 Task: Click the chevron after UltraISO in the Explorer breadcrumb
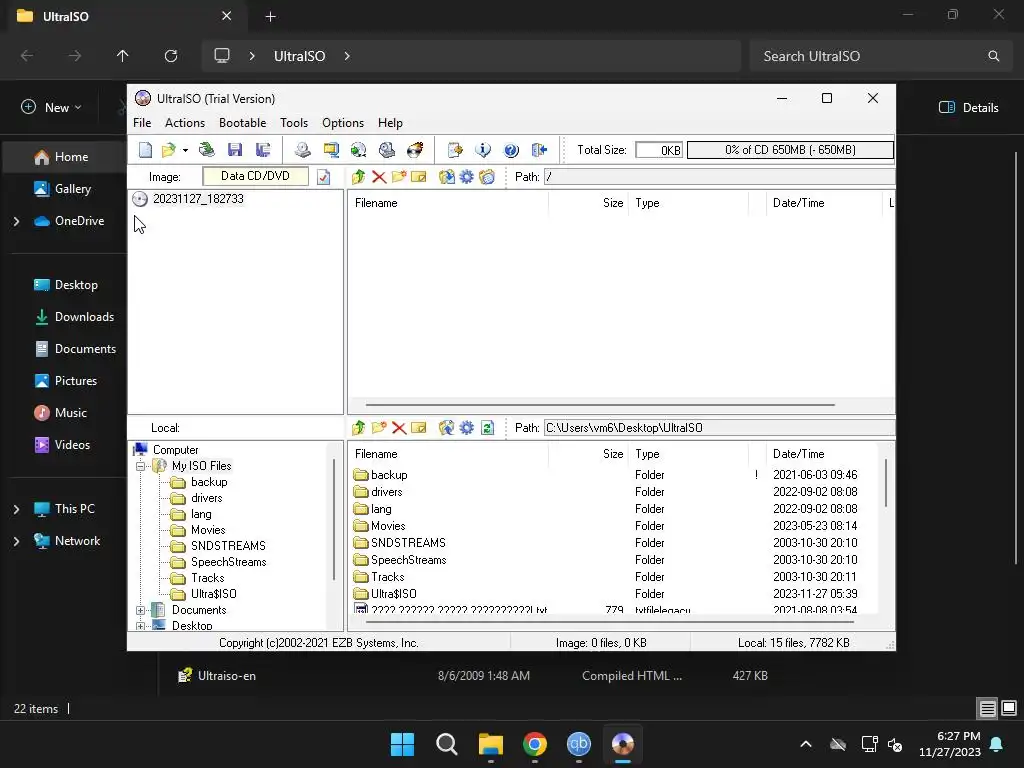click(x=347, y=56)
